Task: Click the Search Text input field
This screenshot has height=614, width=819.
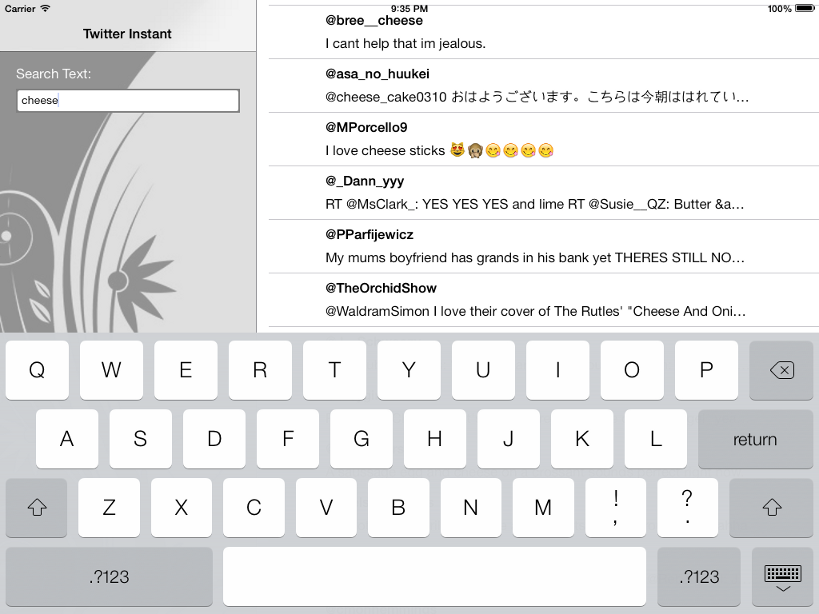Action: point(128,100)
